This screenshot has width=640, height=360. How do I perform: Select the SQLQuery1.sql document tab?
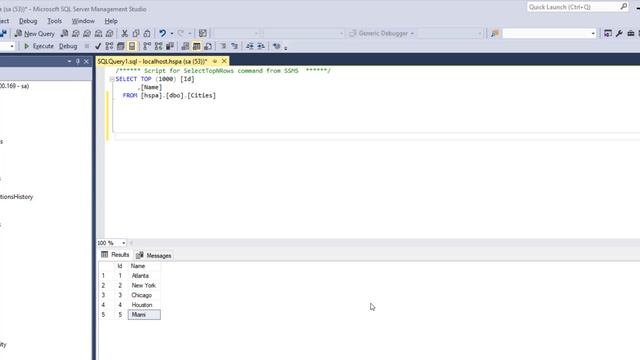click(152, 61)
